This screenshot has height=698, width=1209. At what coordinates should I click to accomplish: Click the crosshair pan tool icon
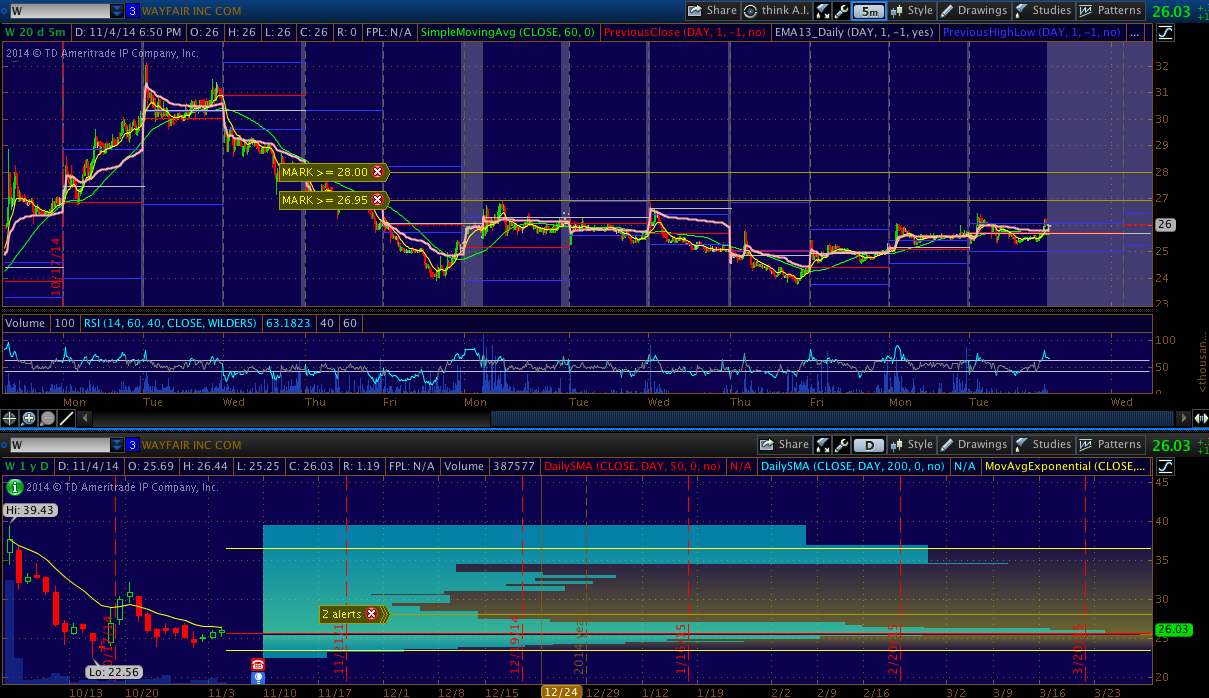click(10, 418)
